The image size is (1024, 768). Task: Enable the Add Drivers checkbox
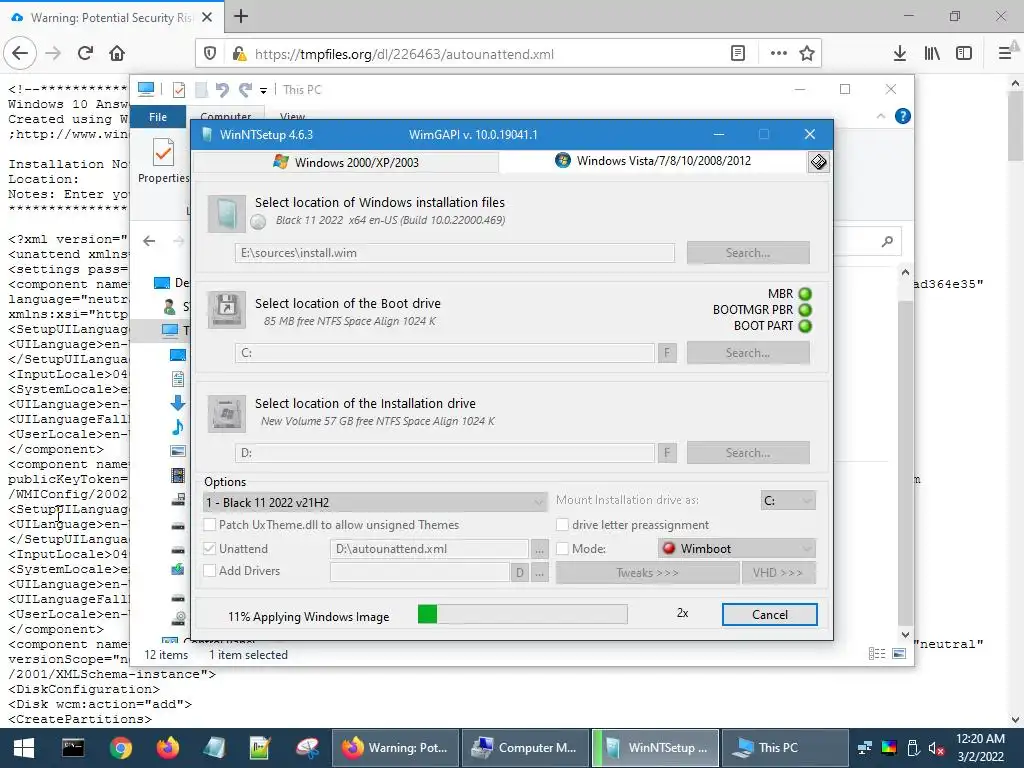click(210, 571)
